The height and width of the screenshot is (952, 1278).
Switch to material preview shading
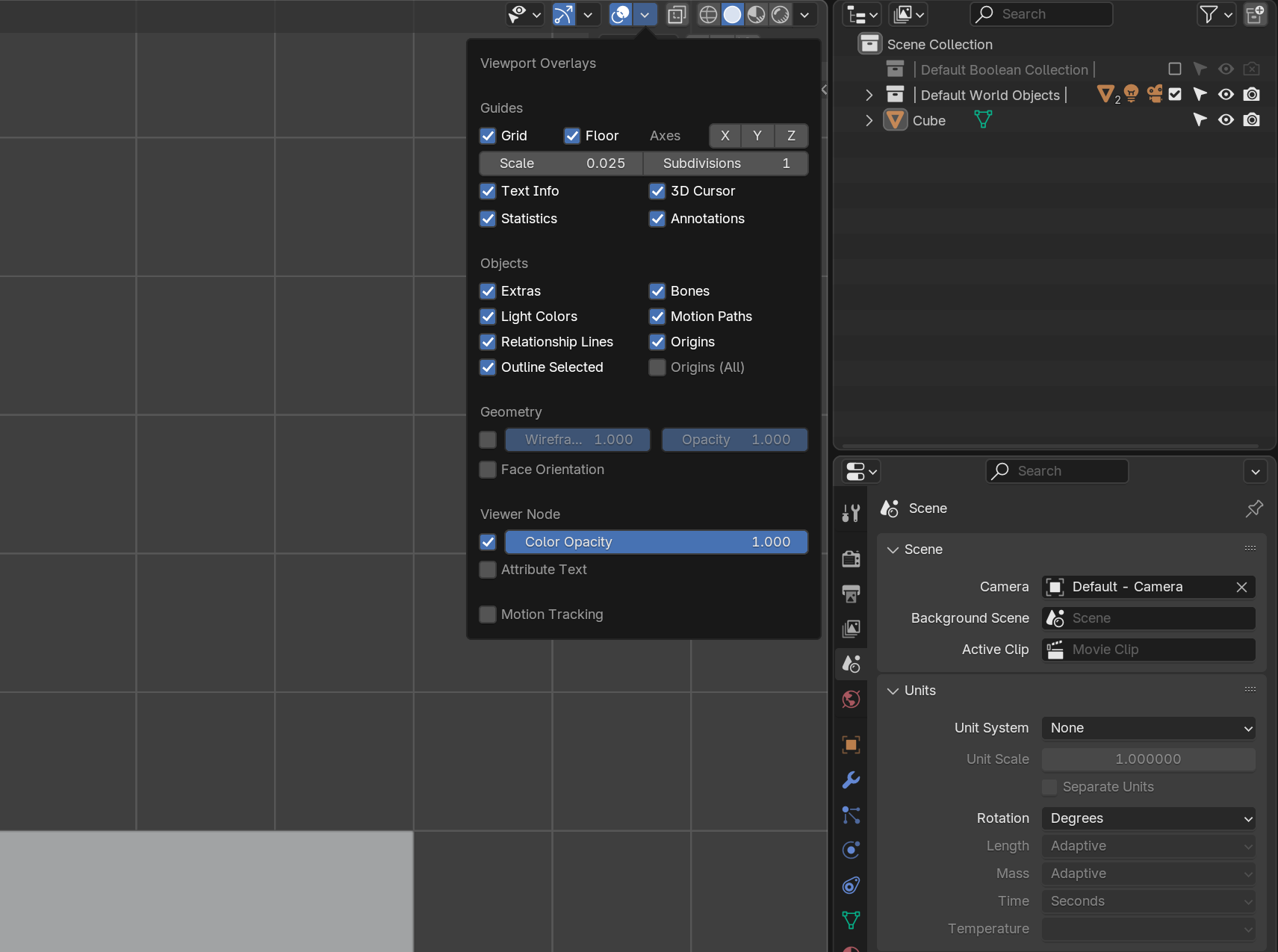click(x=757, y=14)
